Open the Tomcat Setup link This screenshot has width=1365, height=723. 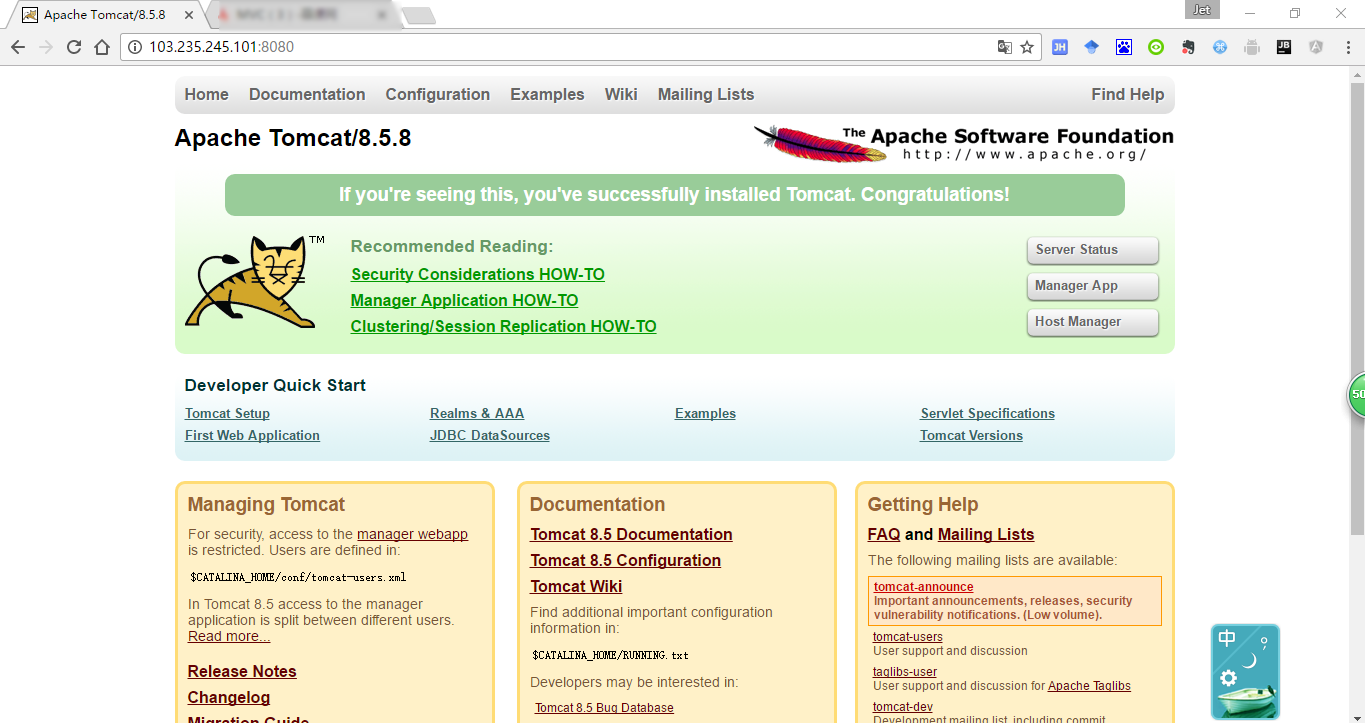point(227,413)
